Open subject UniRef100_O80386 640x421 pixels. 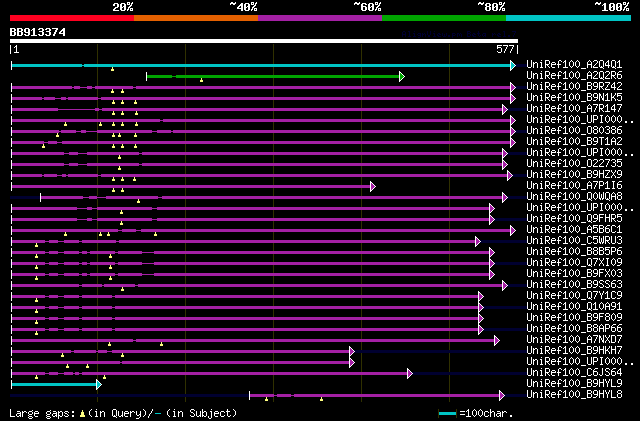tap(574, 131)
